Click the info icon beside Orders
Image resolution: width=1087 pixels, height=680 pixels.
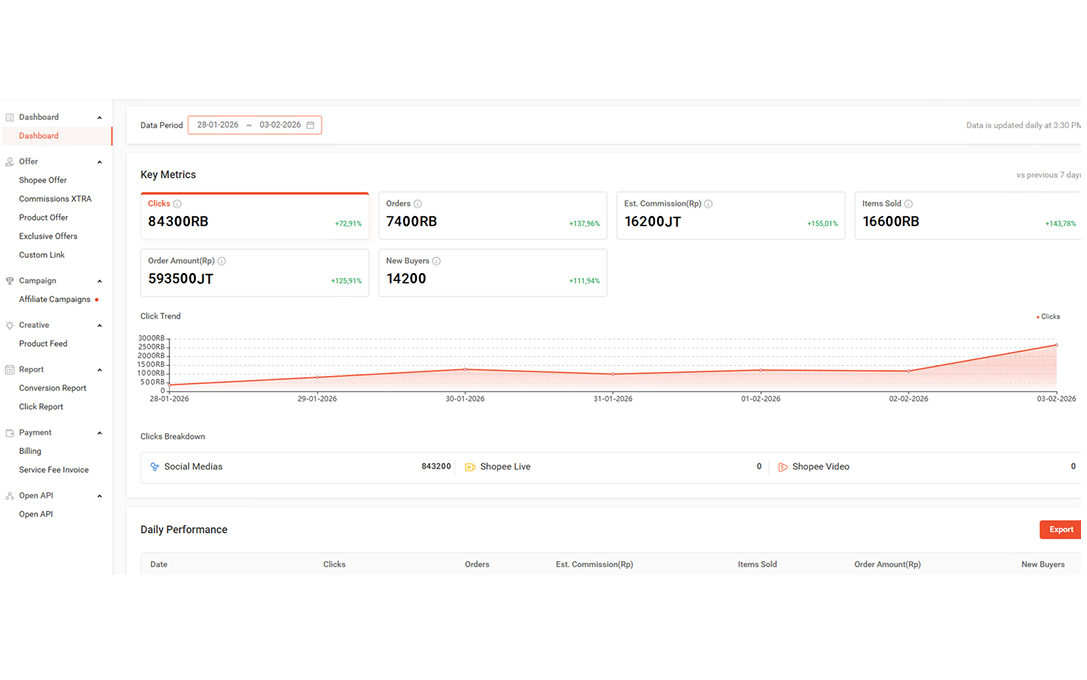(418, 204)
